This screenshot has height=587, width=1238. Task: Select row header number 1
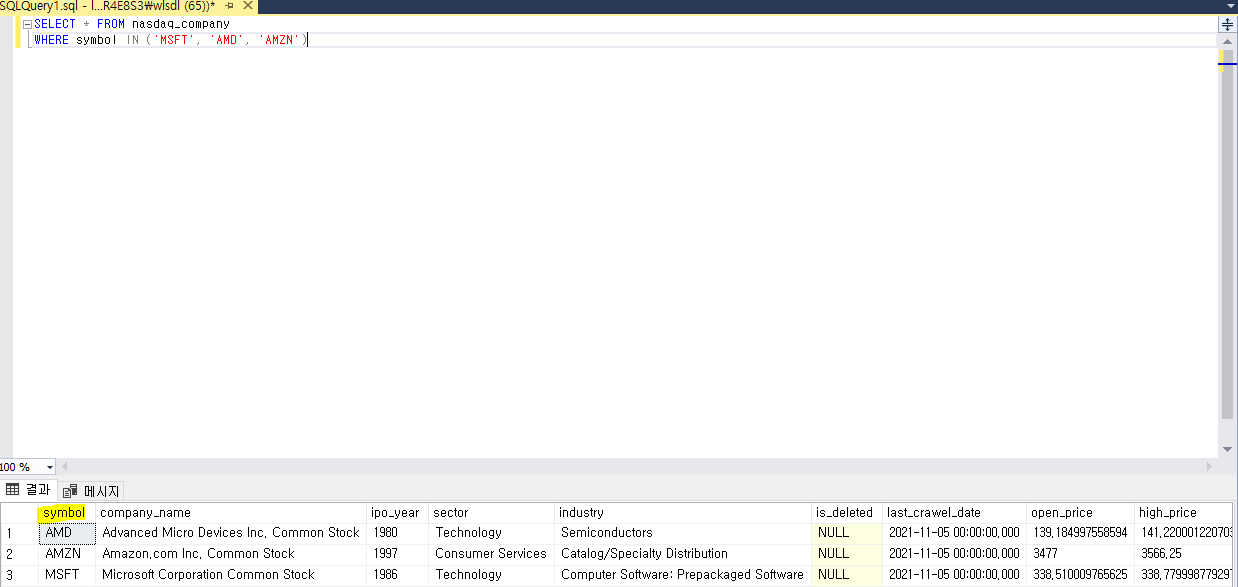coord(19,533)
